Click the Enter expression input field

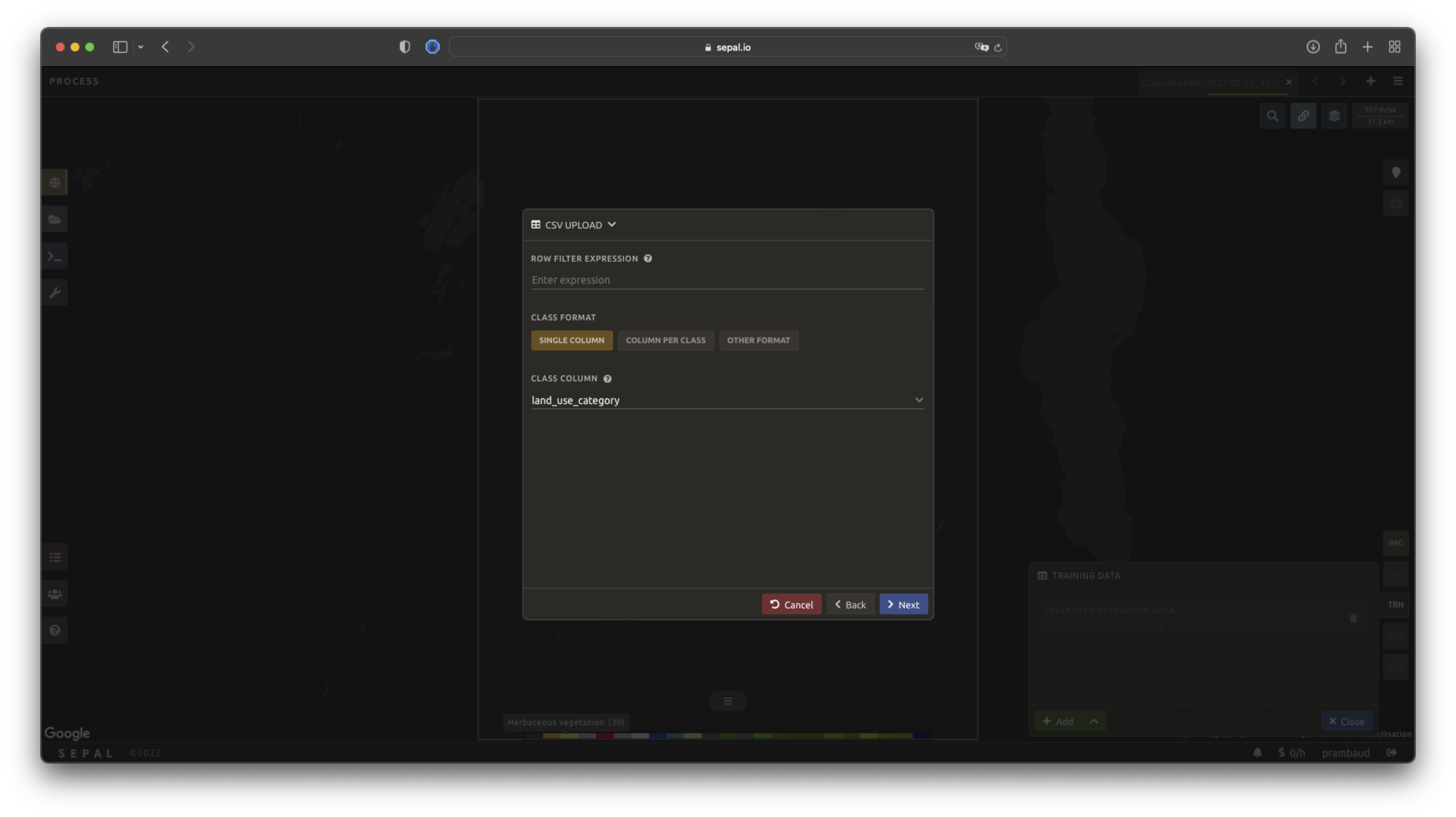pyautogui.click(x=727, y=280)
